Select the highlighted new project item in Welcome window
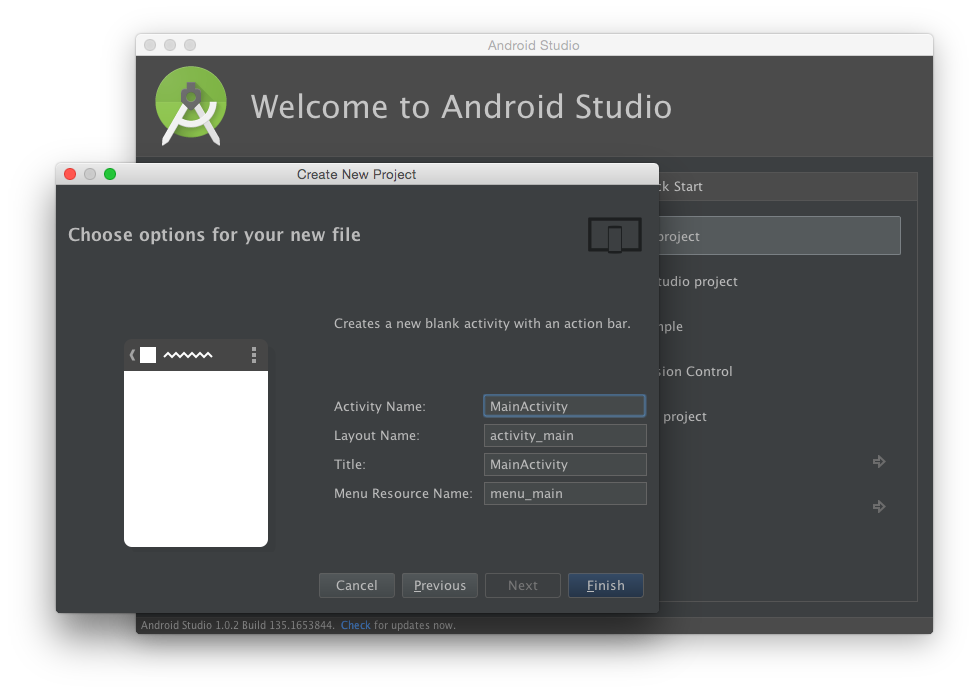The width and height of the screenshot is (975, 693). tap(780, 236)
